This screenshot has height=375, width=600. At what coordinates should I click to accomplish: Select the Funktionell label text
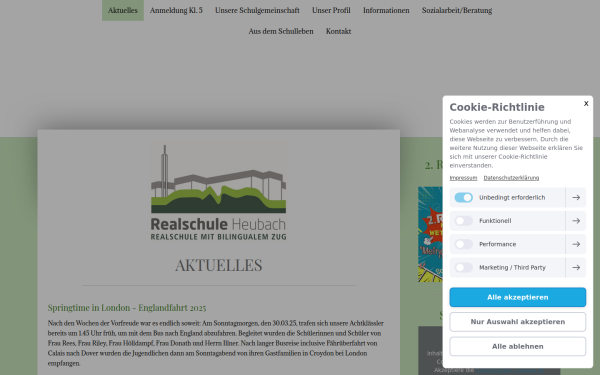[495, 221]
